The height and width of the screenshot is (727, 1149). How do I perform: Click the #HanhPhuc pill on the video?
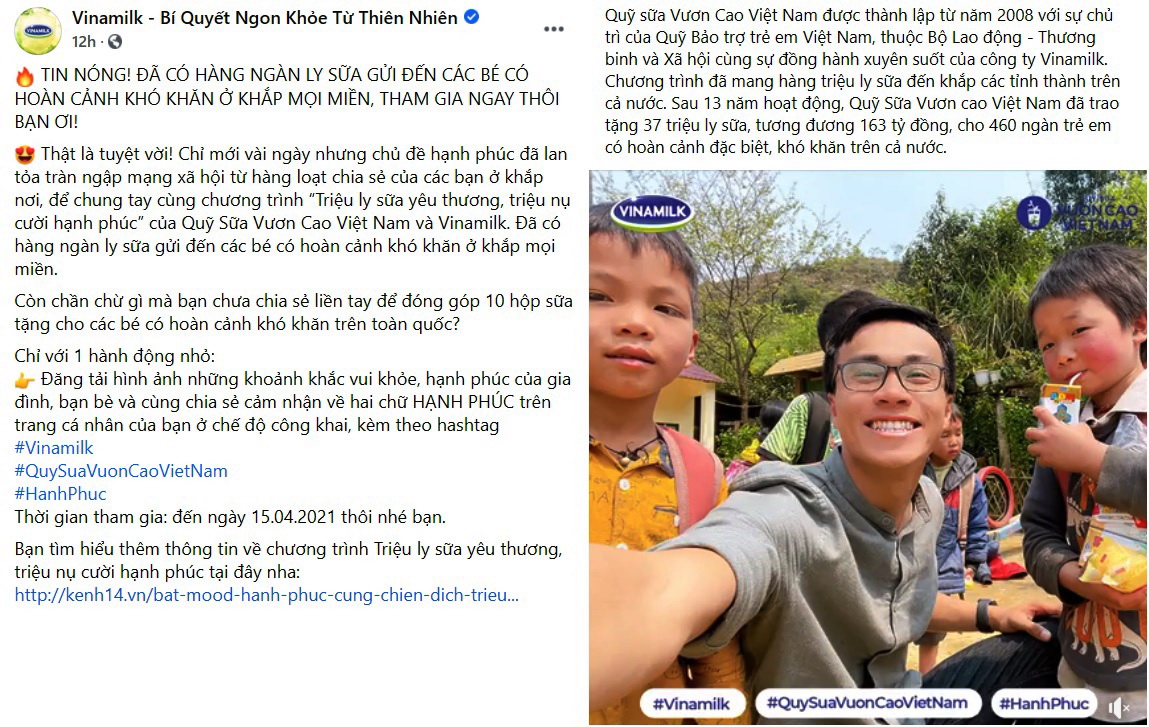pos(1044,704)
